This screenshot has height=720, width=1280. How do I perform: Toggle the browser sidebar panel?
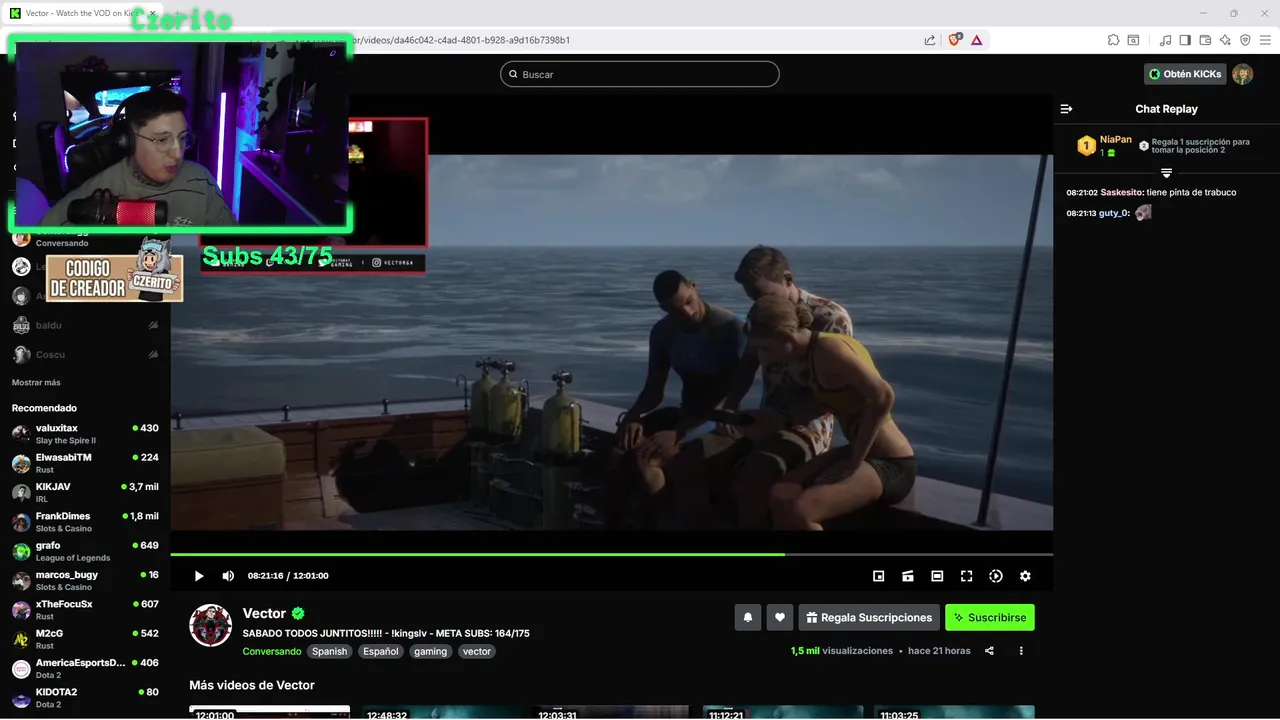[1185, 40]
